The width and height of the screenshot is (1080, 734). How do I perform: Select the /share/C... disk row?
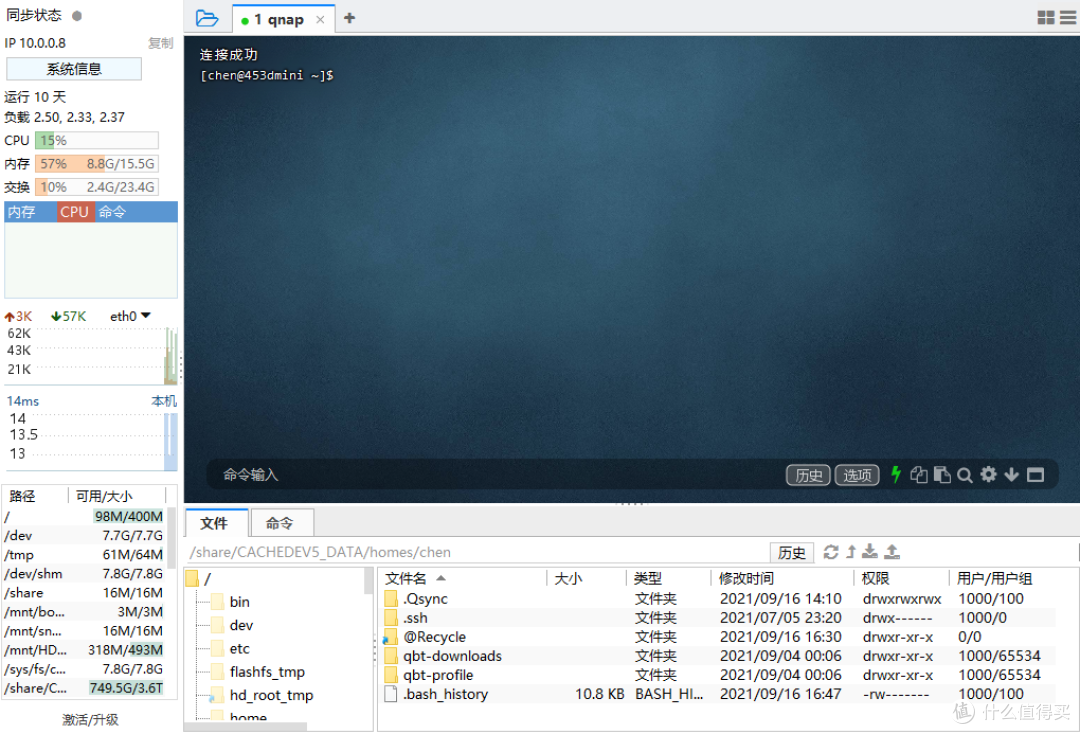pyautogui.click(x=84, y=688)
